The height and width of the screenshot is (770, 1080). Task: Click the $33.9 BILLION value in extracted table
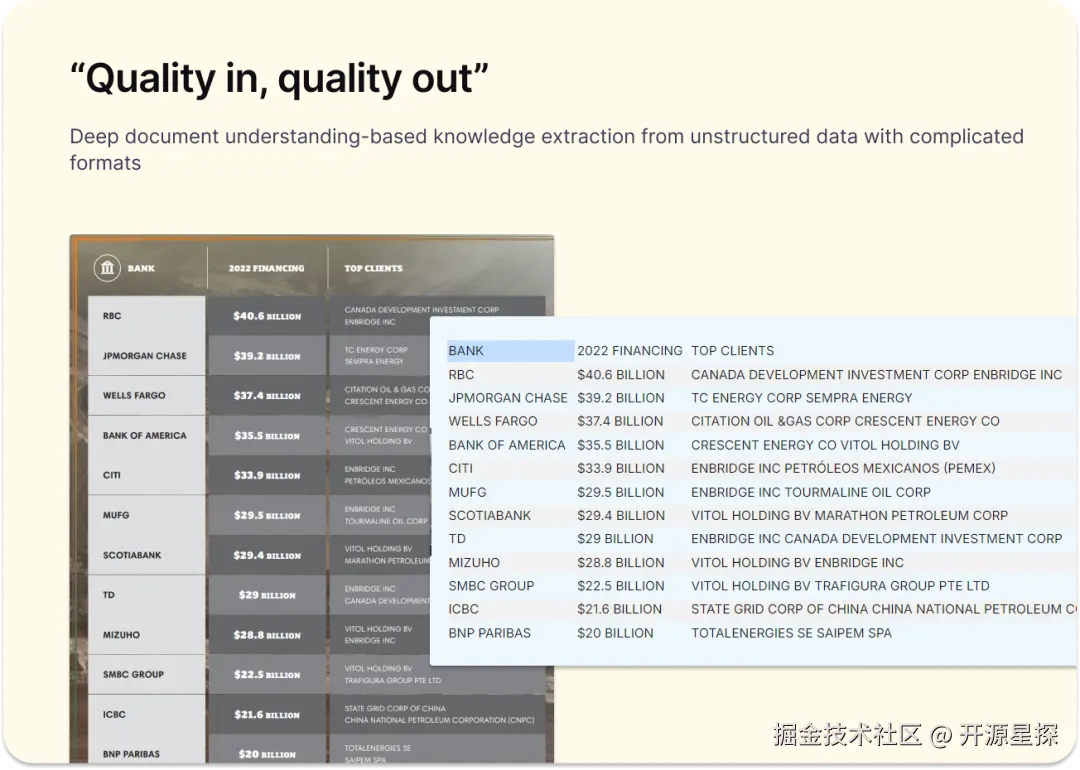pyautogui.click(x=621, y=468)
